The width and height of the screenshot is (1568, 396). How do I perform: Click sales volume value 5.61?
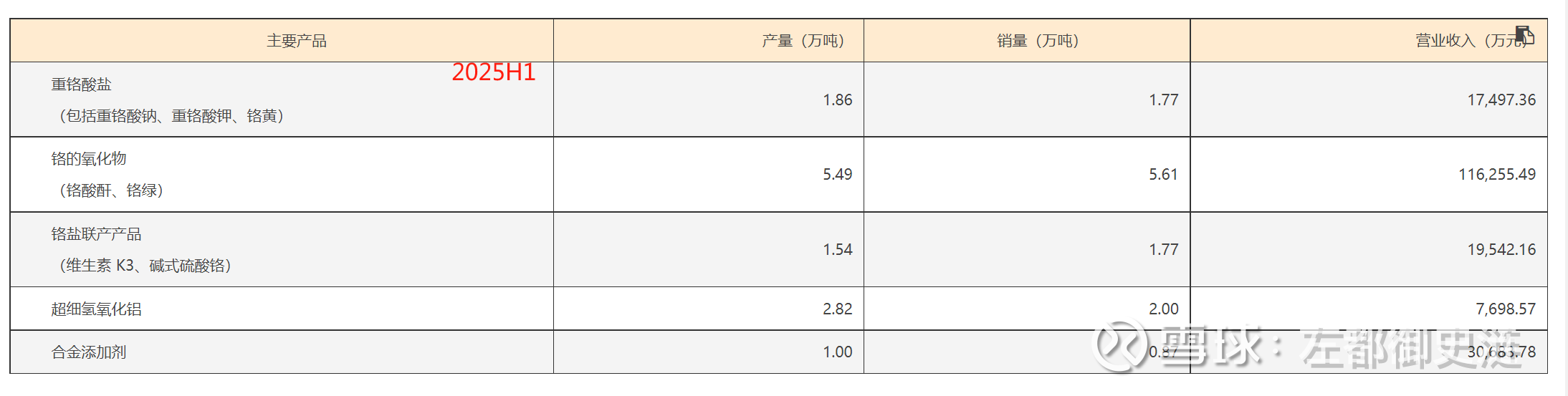click(x=1164, y=175)
